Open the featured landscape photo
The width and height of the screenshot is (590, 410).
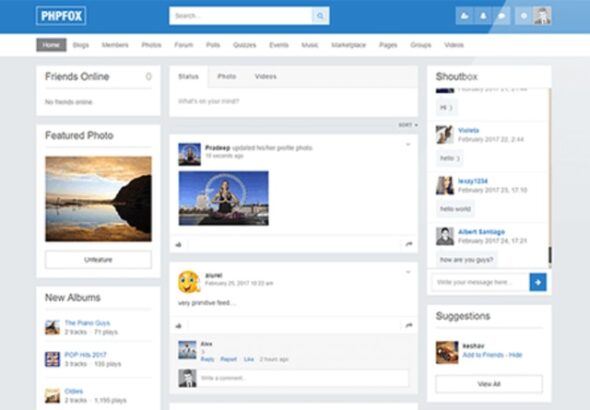click(x=98, y=199)
